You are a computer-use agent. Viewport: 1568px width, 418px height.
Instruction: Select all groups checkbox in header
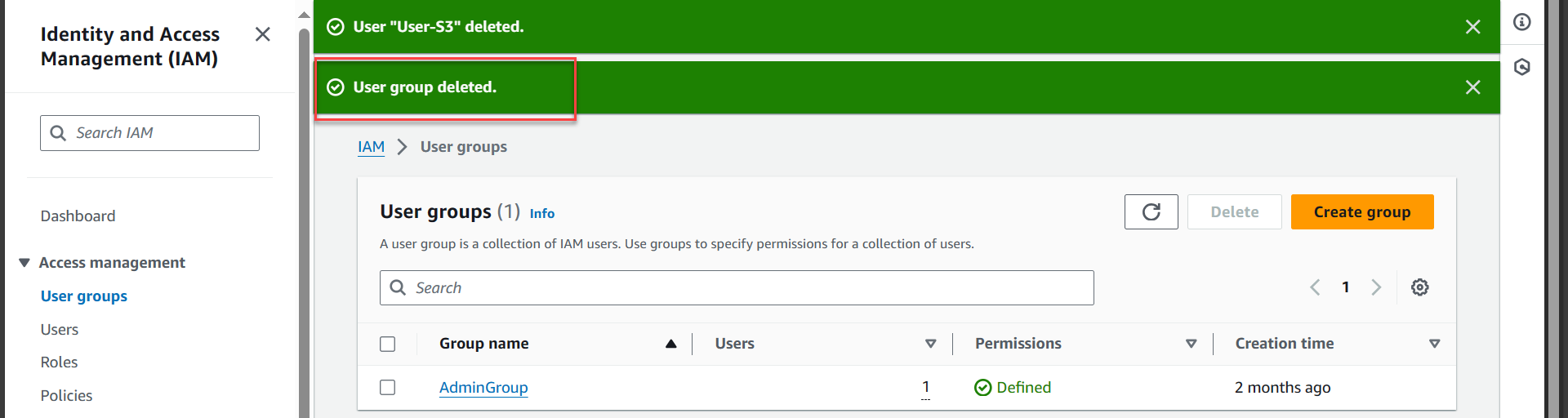click(388, 345)
